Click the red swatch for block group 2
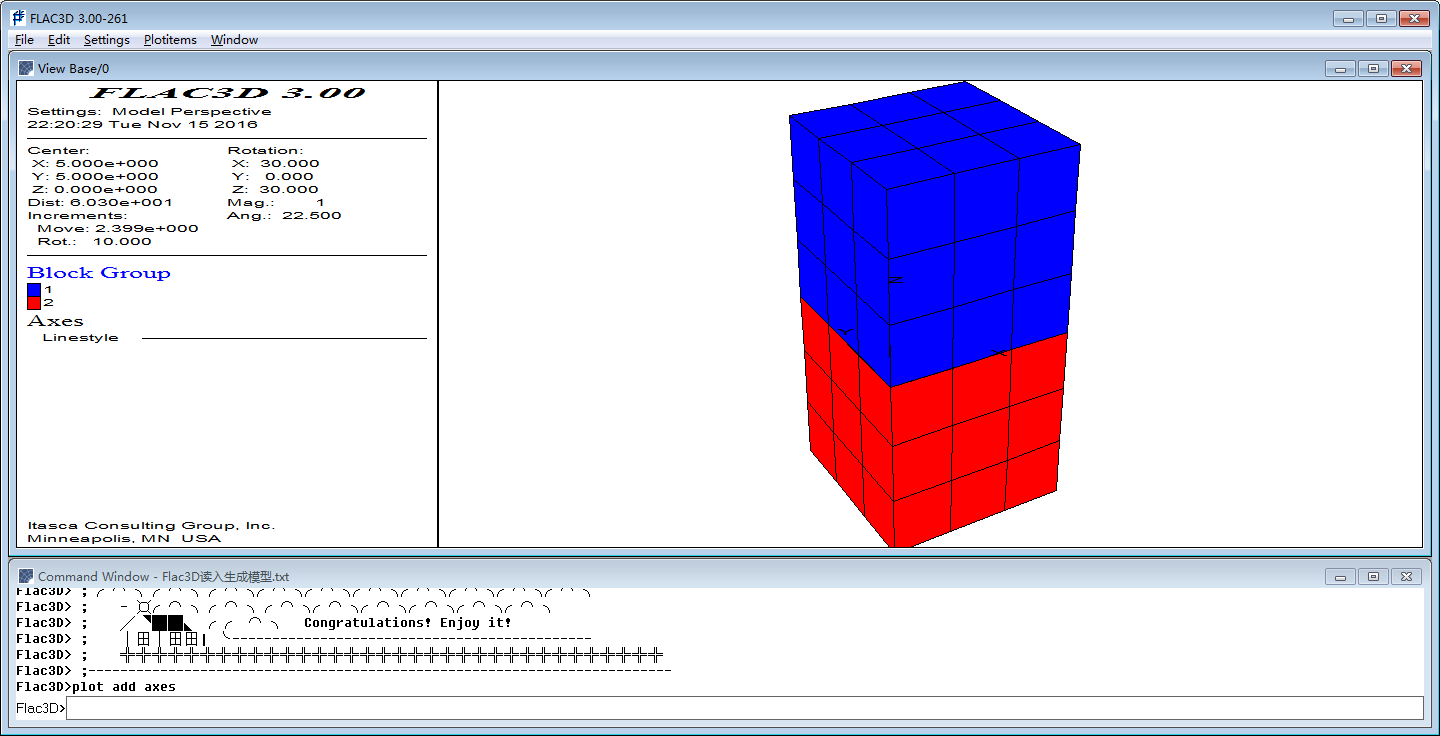This screenshot has height=736, width=1440. 34,302
